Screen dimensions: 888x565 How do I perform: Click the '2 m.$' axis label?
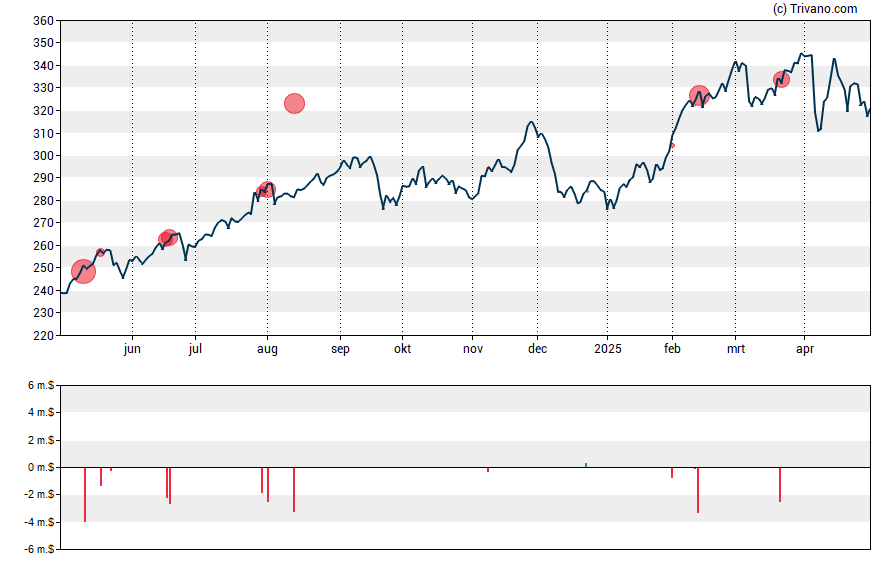41,440
